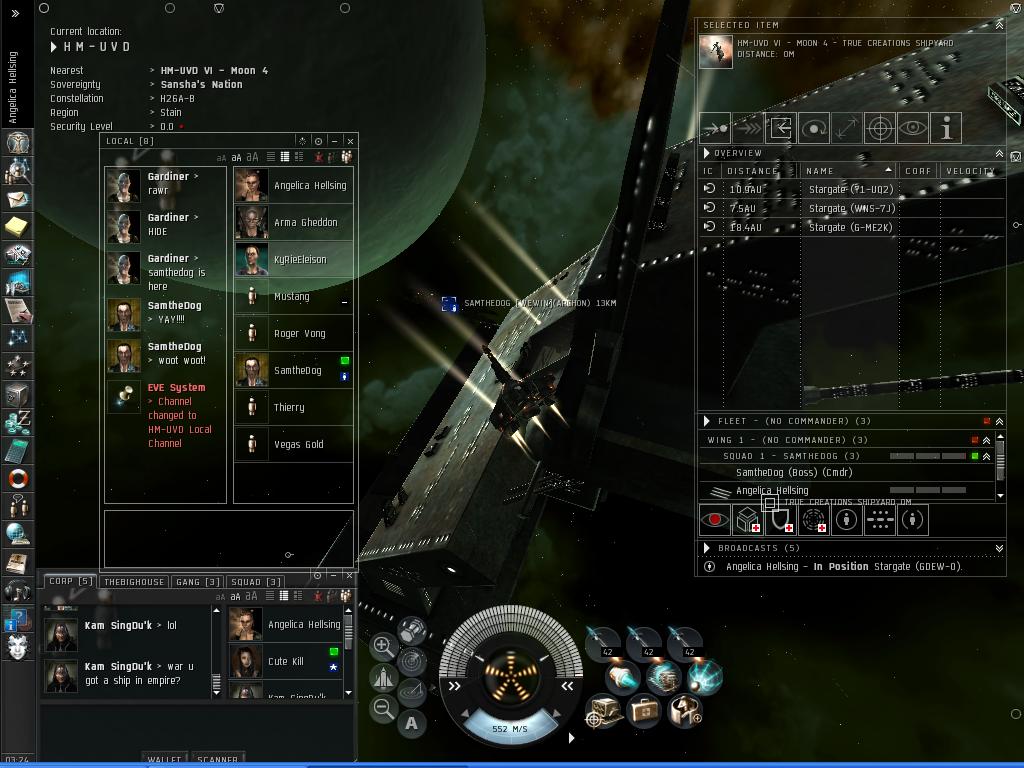This screenshot has height=768, width=1024.
Task: Open the Help lifebuoy icon
Action: click(x=18, y=478)
